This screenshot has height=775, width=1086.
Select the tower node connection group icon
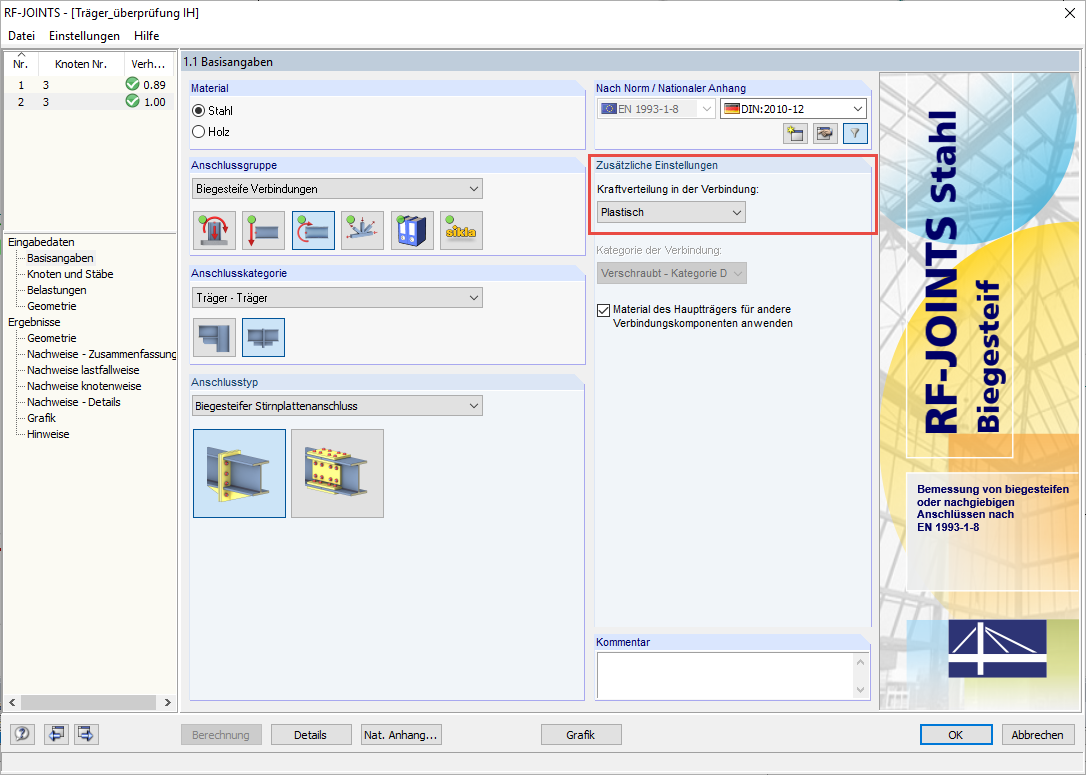362,231
